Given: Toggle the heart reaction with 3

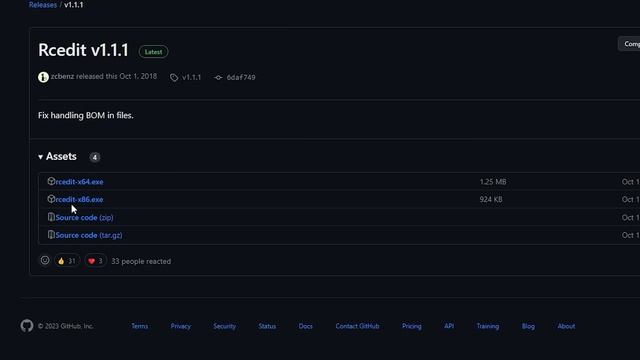Looking at the screenshot, I should coord(96,261).
